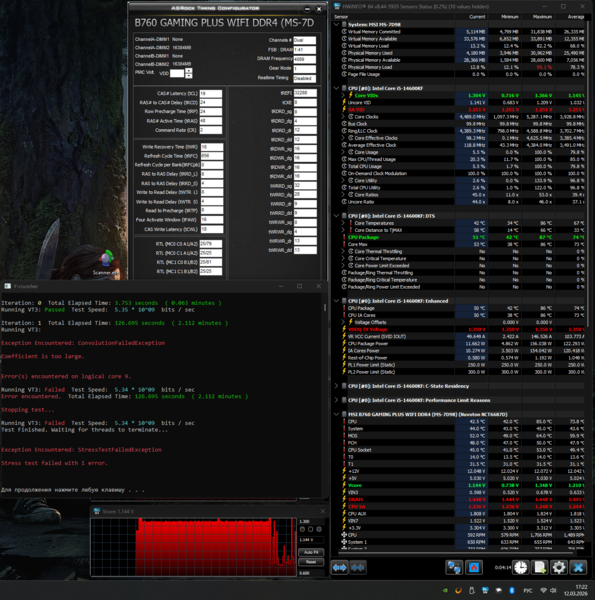Click the Maximum column header in HWiNFO
Screen dimensions: 595x600
[x=542, y=17]
